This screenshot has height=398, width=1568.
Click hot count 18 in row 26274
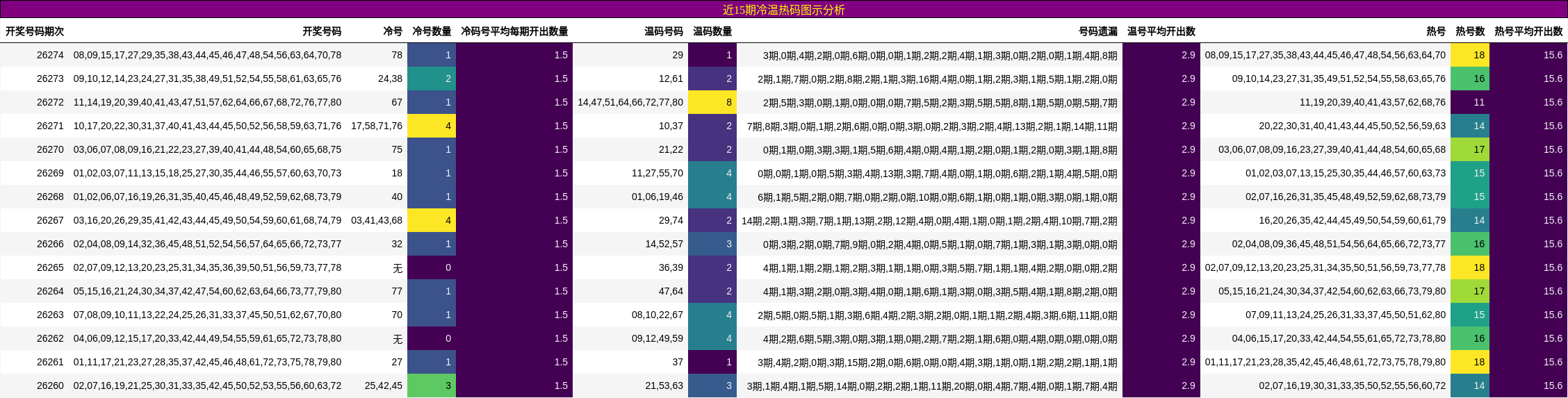pyautogui.click(x=1470, y=55)
